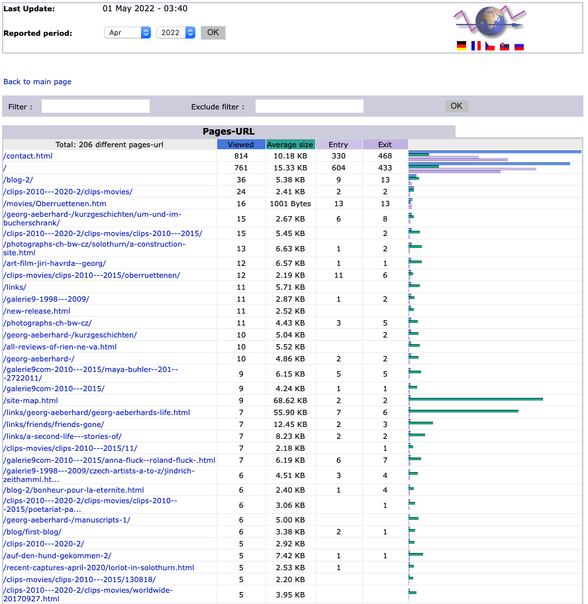Click the Viewed column header
Image resolution: width=588 pixels, height=604 pixels.
click(241, 144)
